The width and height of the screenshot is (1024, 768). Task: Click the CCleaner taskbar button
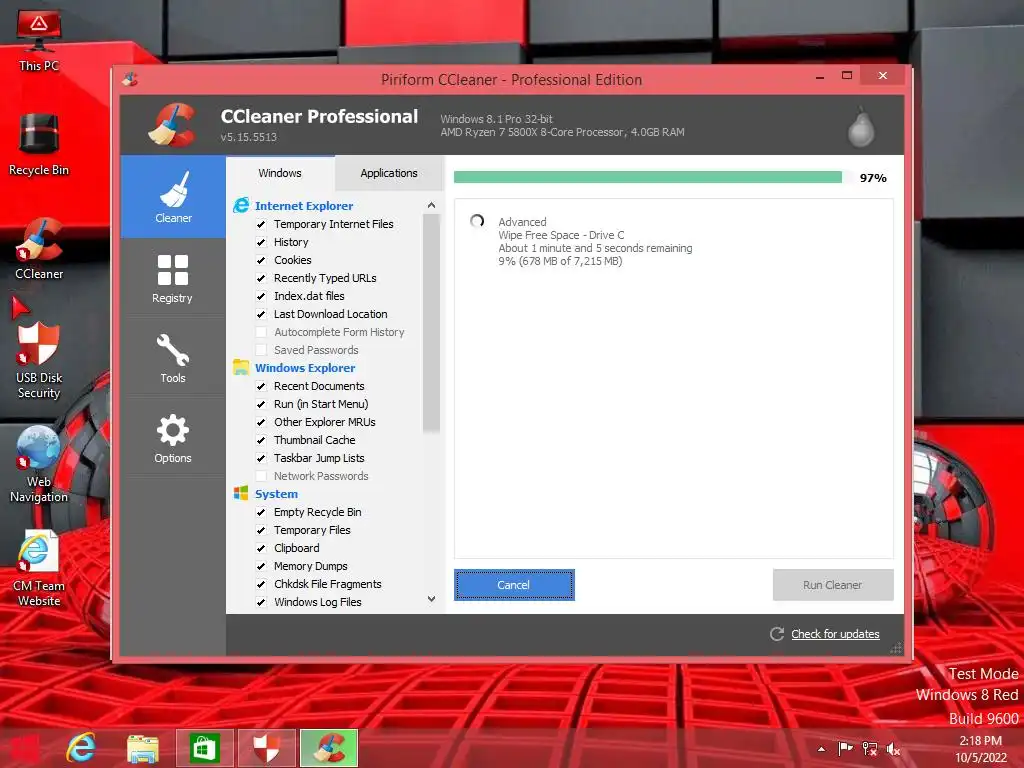point(328,748)
